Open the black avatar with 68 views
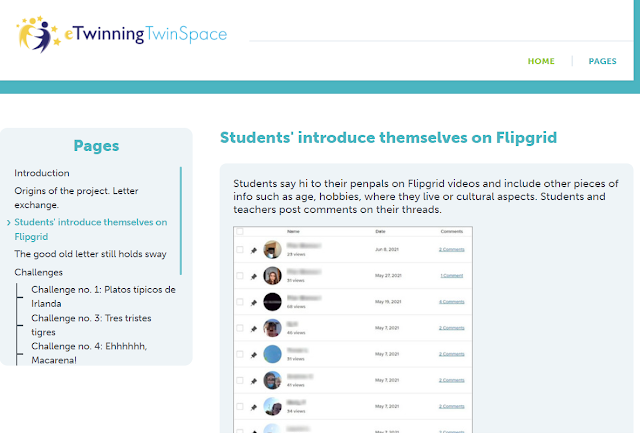The width and height of the screenshot is (640, 446). tap(272, 302)
